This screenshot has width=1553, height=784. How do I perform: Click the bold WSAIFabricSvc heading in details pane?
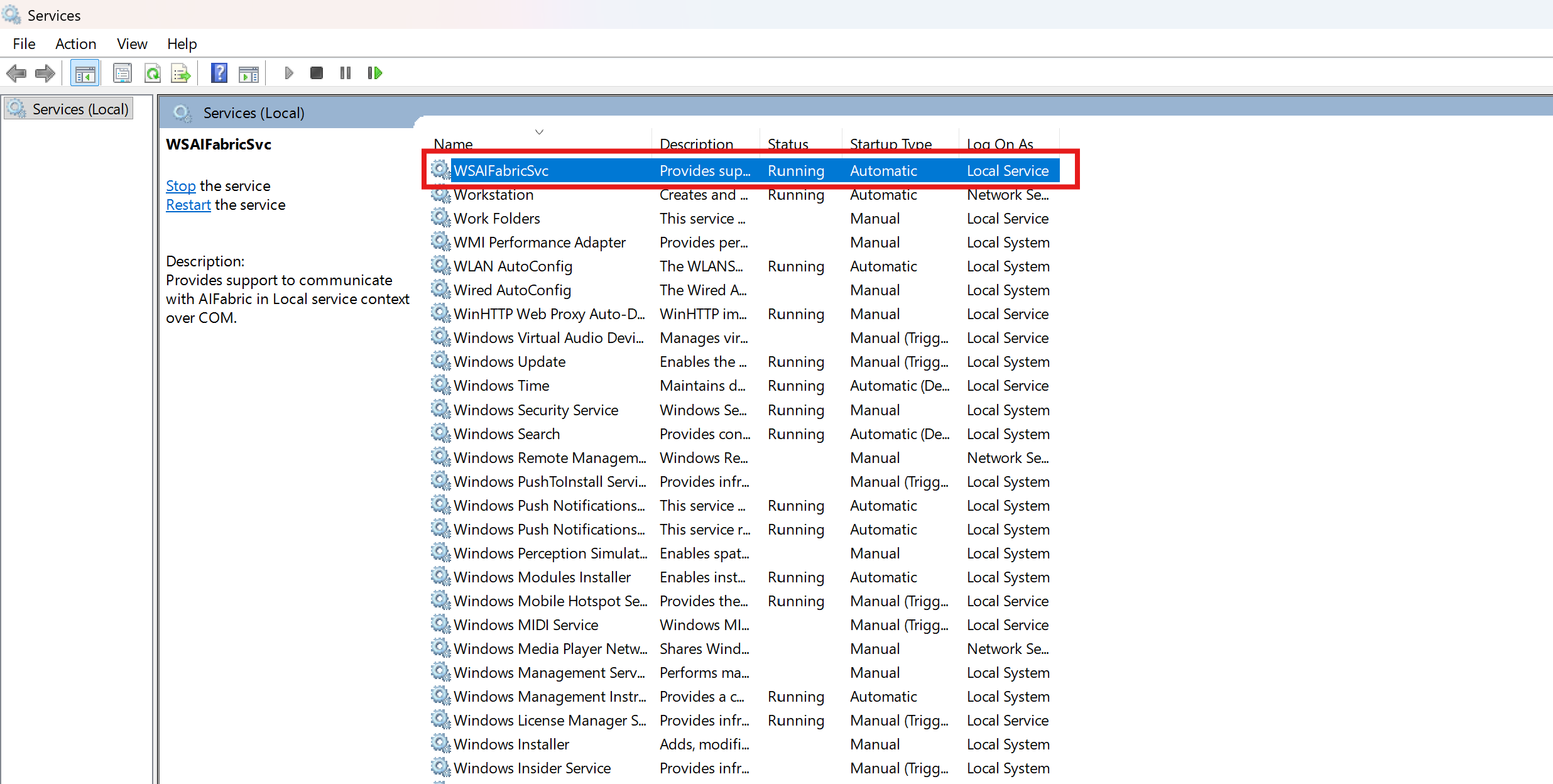point(219,144)
